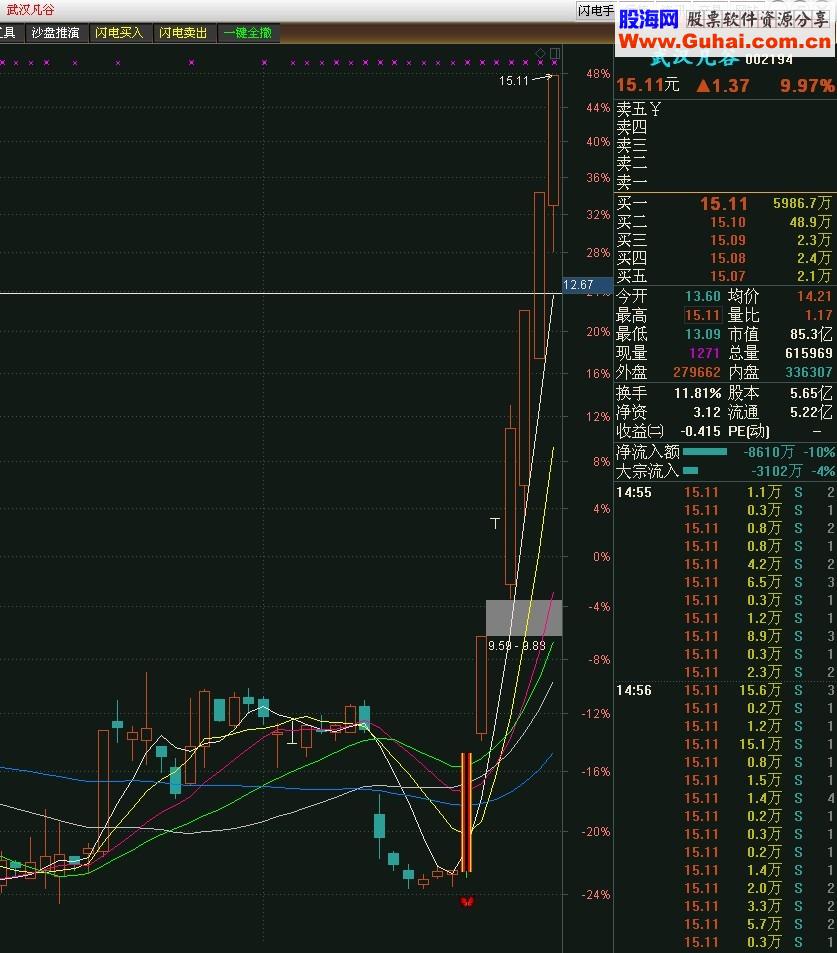Click the -3102万 block inflow amount

click(x=777, y=470)
